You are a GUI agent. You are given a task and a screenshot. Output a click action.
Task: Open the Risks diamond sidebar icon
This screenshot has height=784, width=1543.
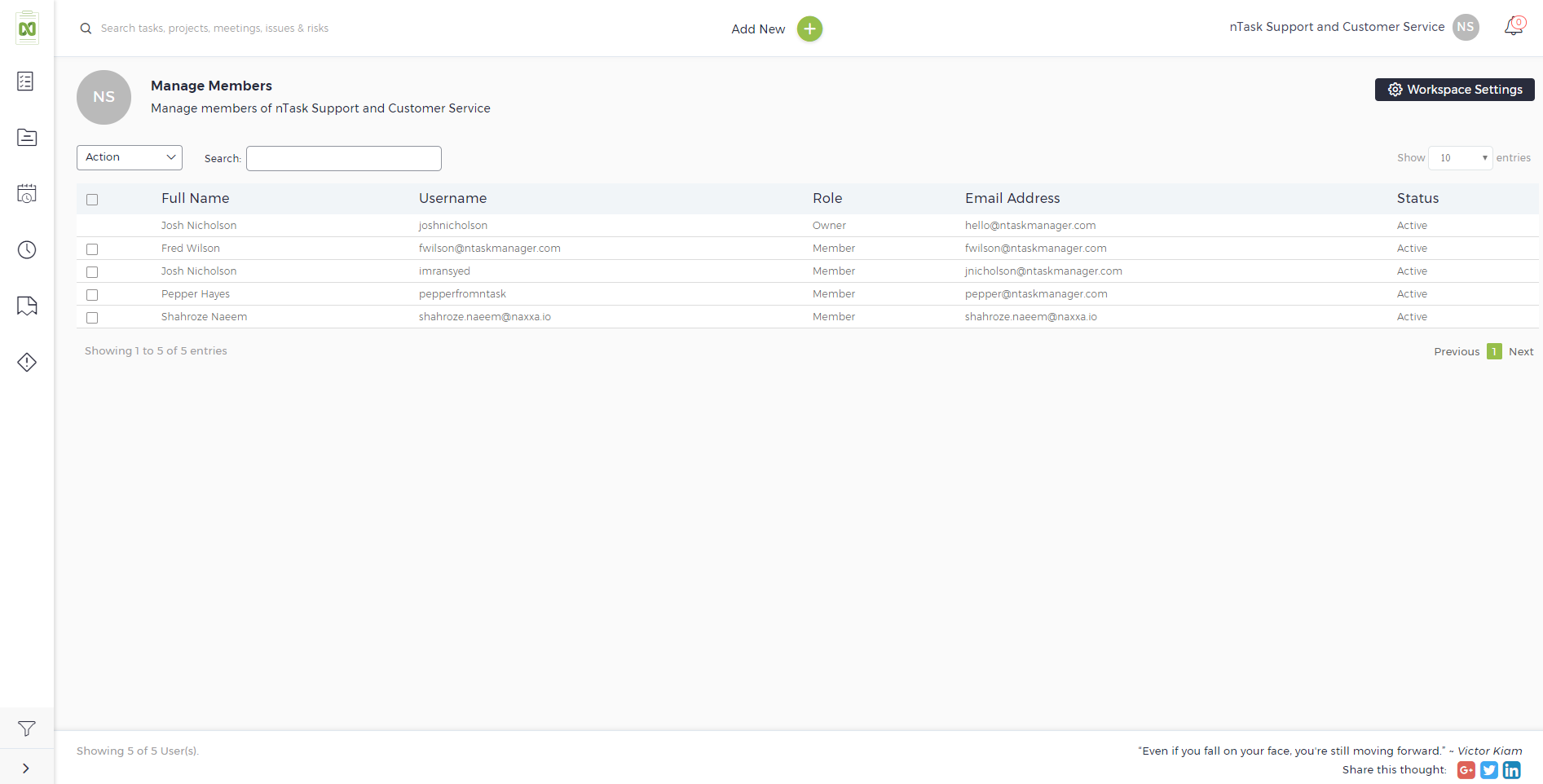tap(27, 362)
